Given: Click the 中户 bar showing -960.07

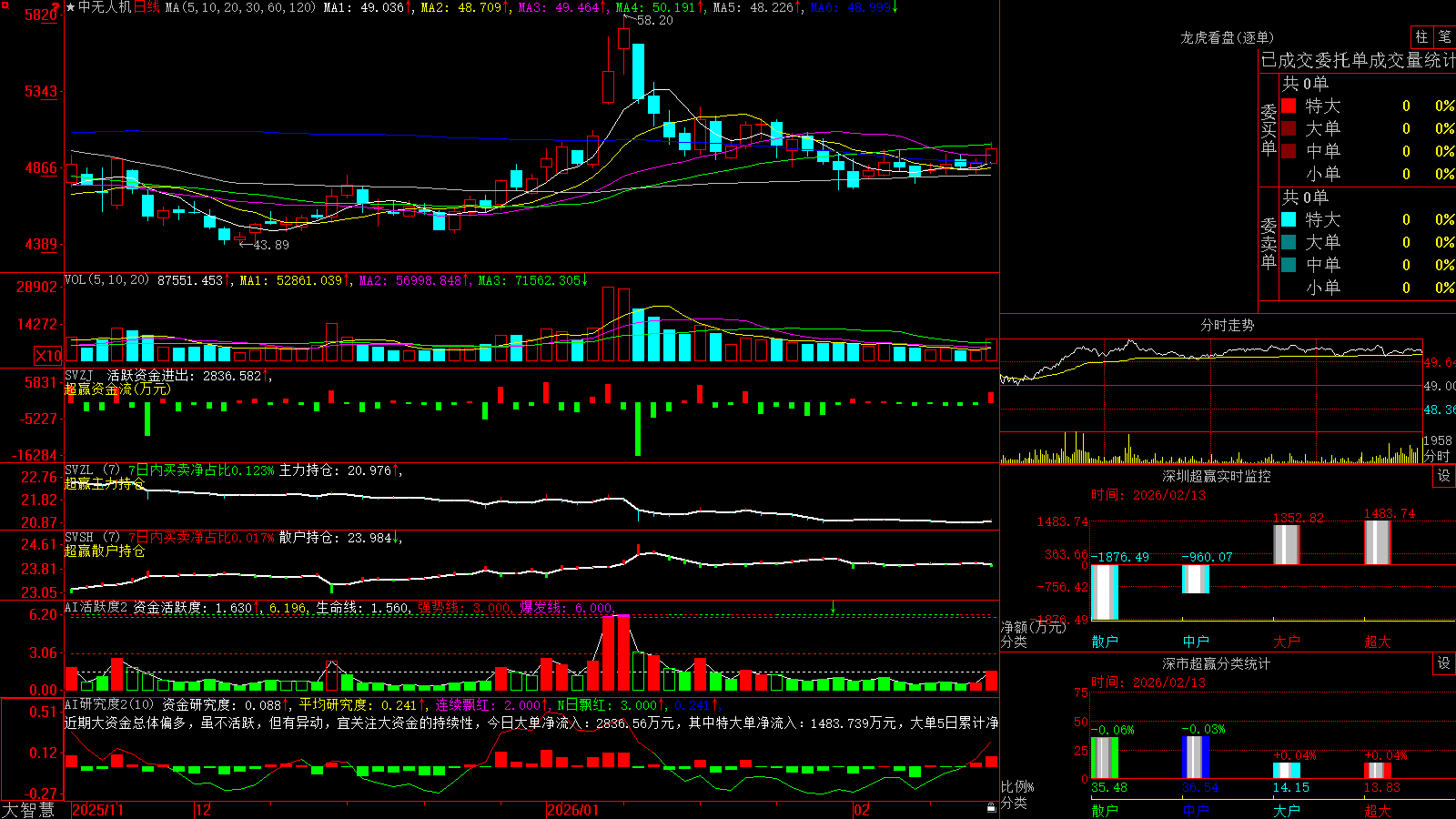Looking at the screenshot, I should tap(1196, 579).
